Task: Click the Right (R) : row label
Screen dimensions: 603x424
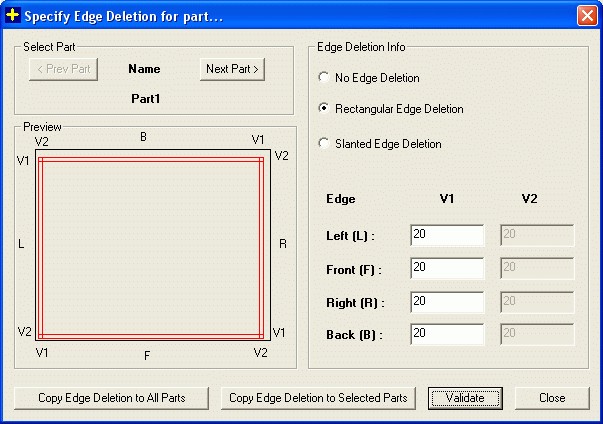Action: click(355, 303)
